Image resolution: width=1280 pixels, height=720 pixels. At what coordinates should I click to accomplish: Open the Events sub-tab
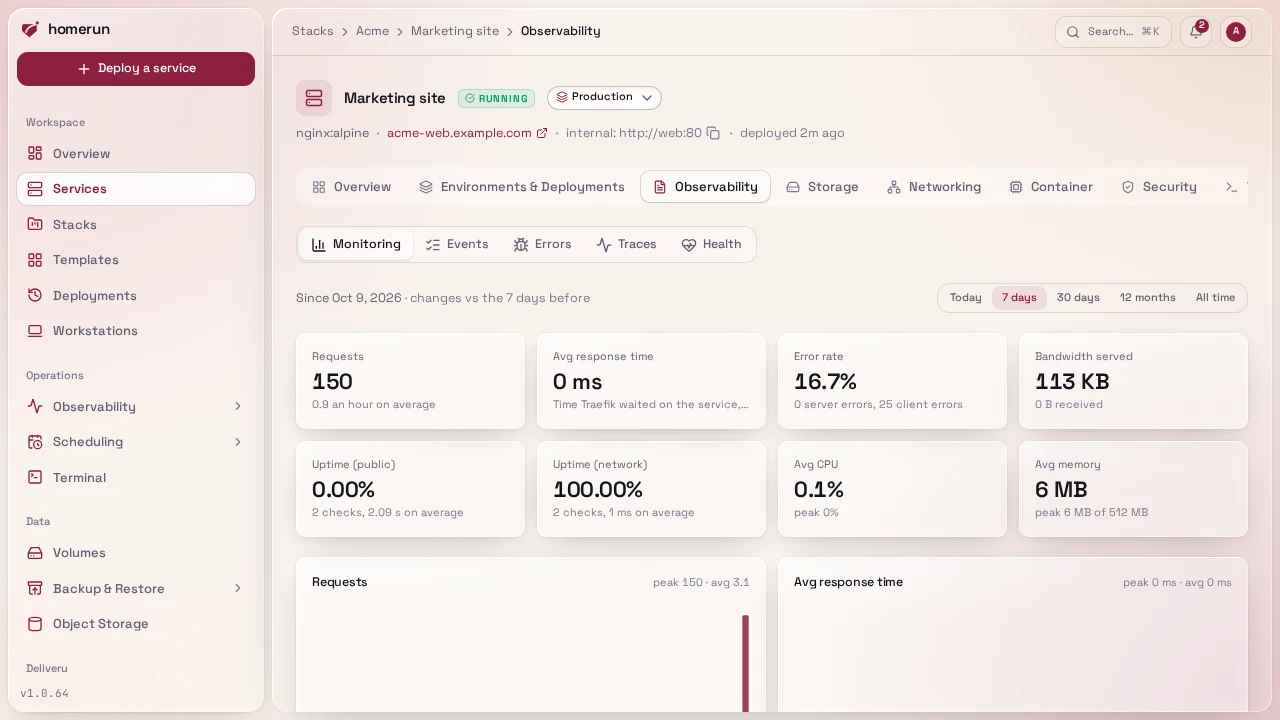(x=457, y=245)
